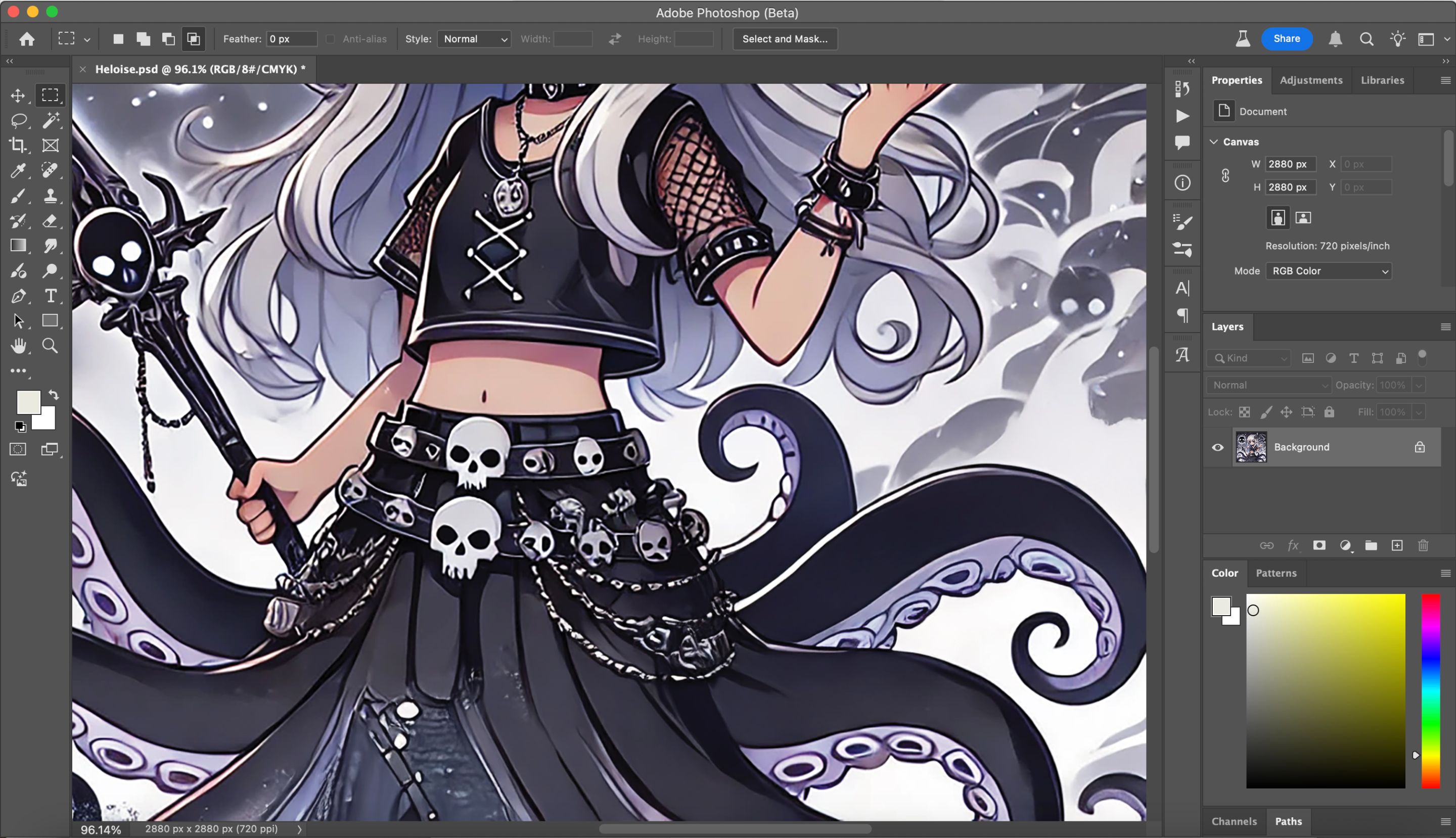Image resolution: width=1456 pixels, height=838 pixels.
Task: Open the Mode dropdown showing RGB Color
Action: point(1329,271)
